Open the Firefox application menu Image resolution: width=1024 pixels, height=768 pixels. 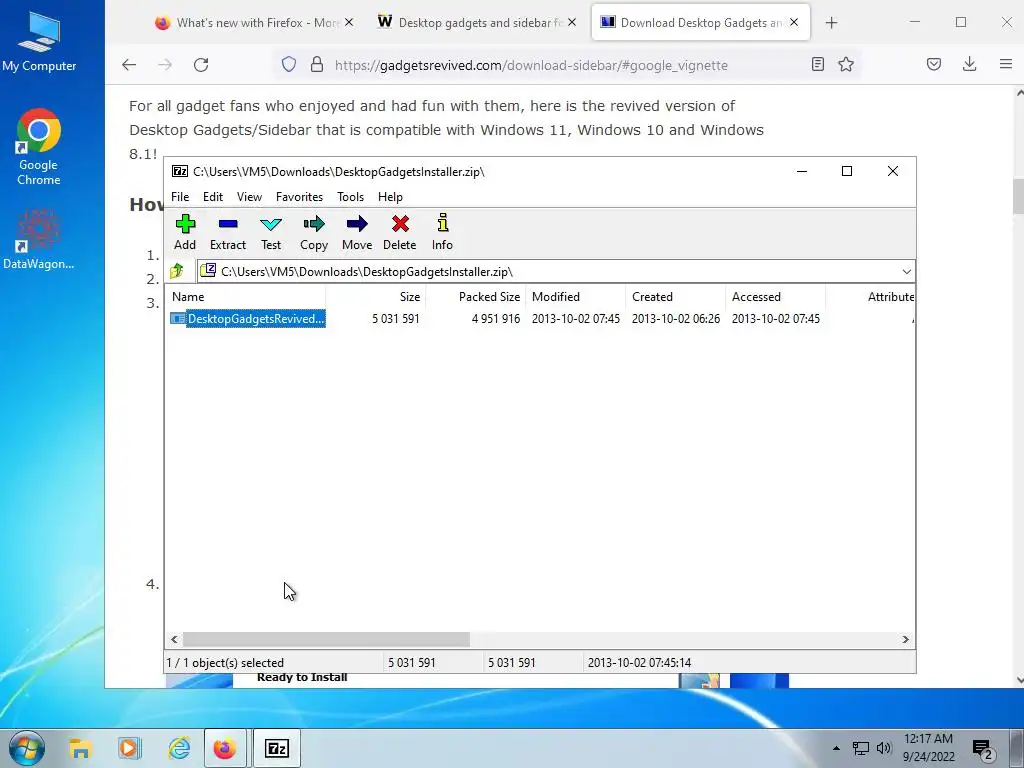click(1006, 64)
